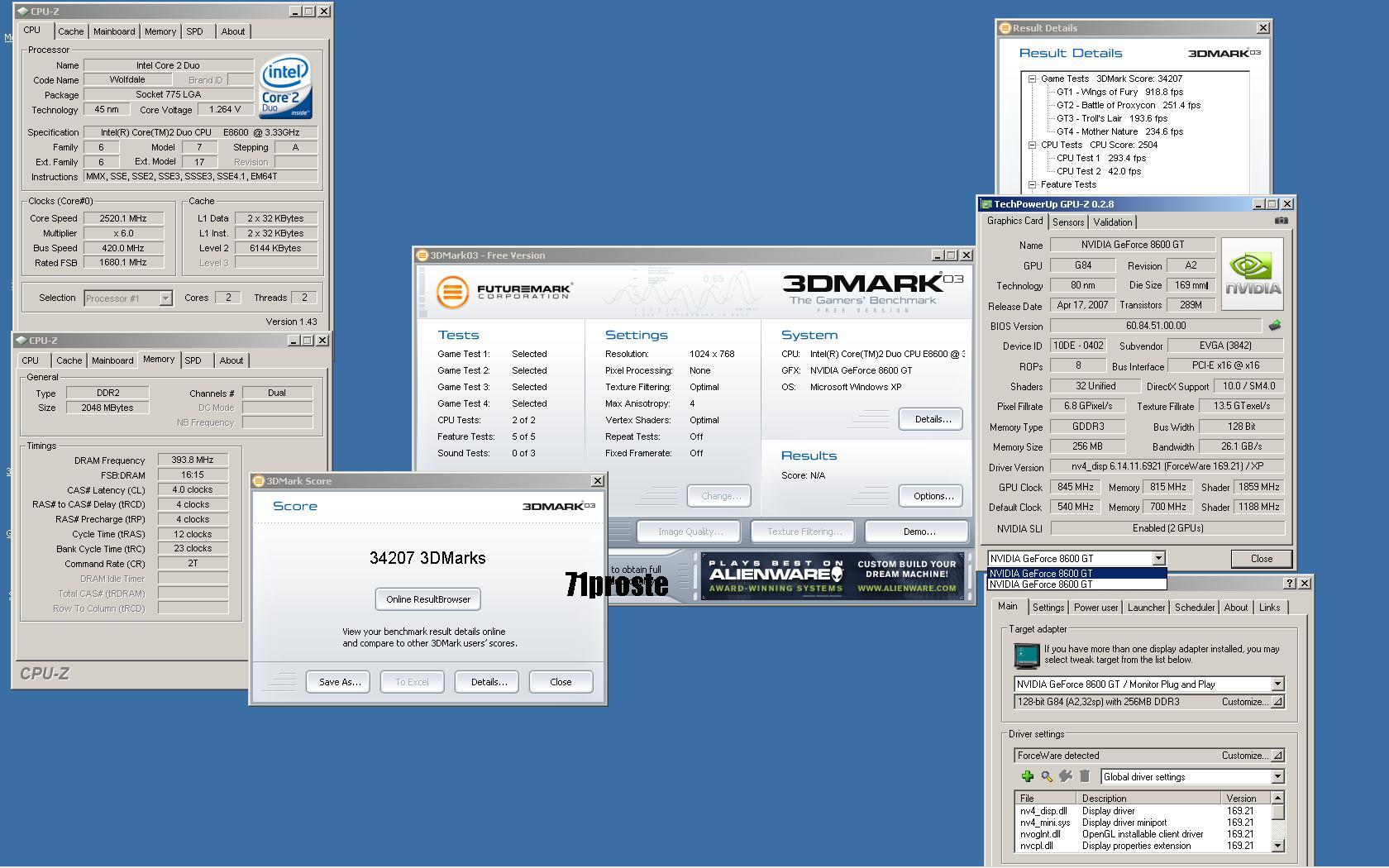
Task: Select the nvoglnt.dll row in the file list
Action: [x=1143, y=834]
